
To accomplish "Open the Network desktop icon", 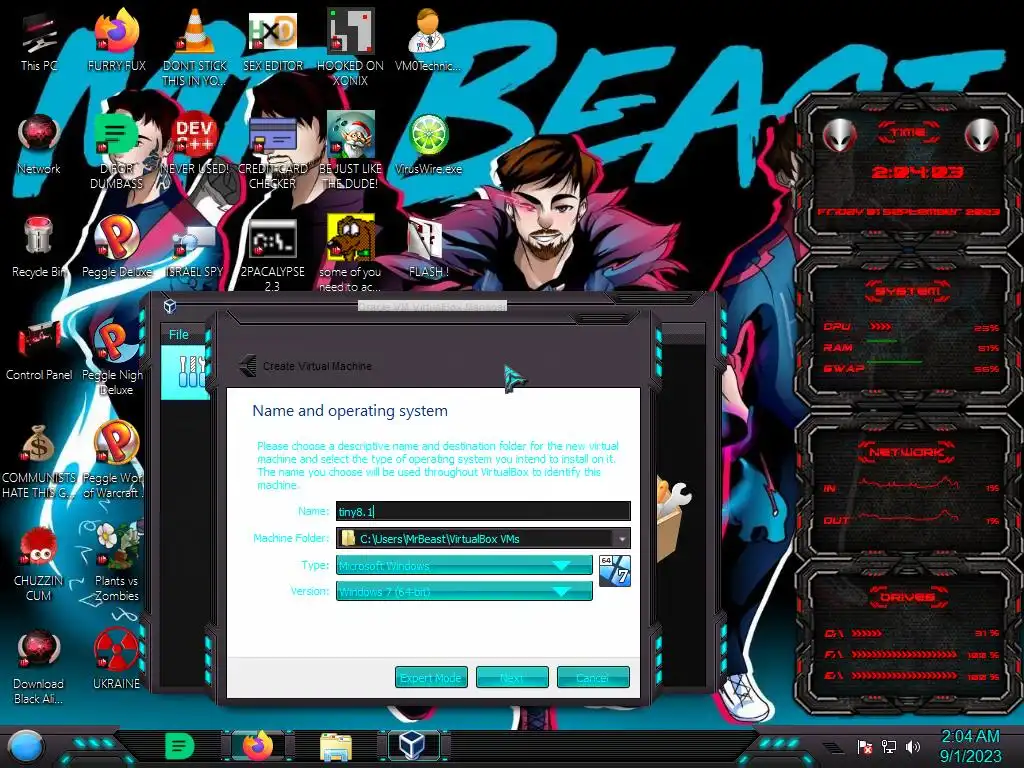I will pos(39,144).
